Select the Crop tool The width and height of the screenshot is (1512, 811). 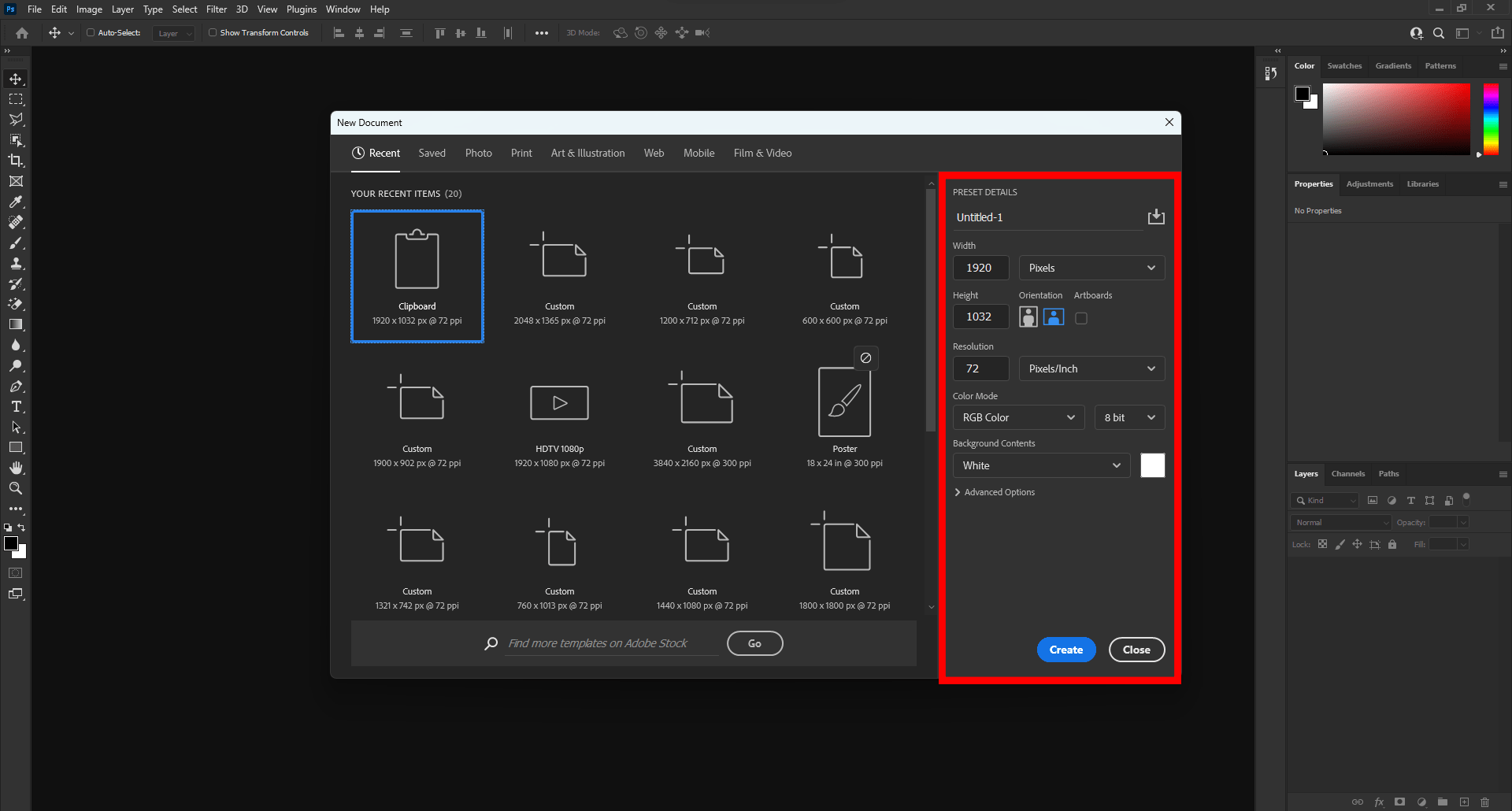click(16, 161)
